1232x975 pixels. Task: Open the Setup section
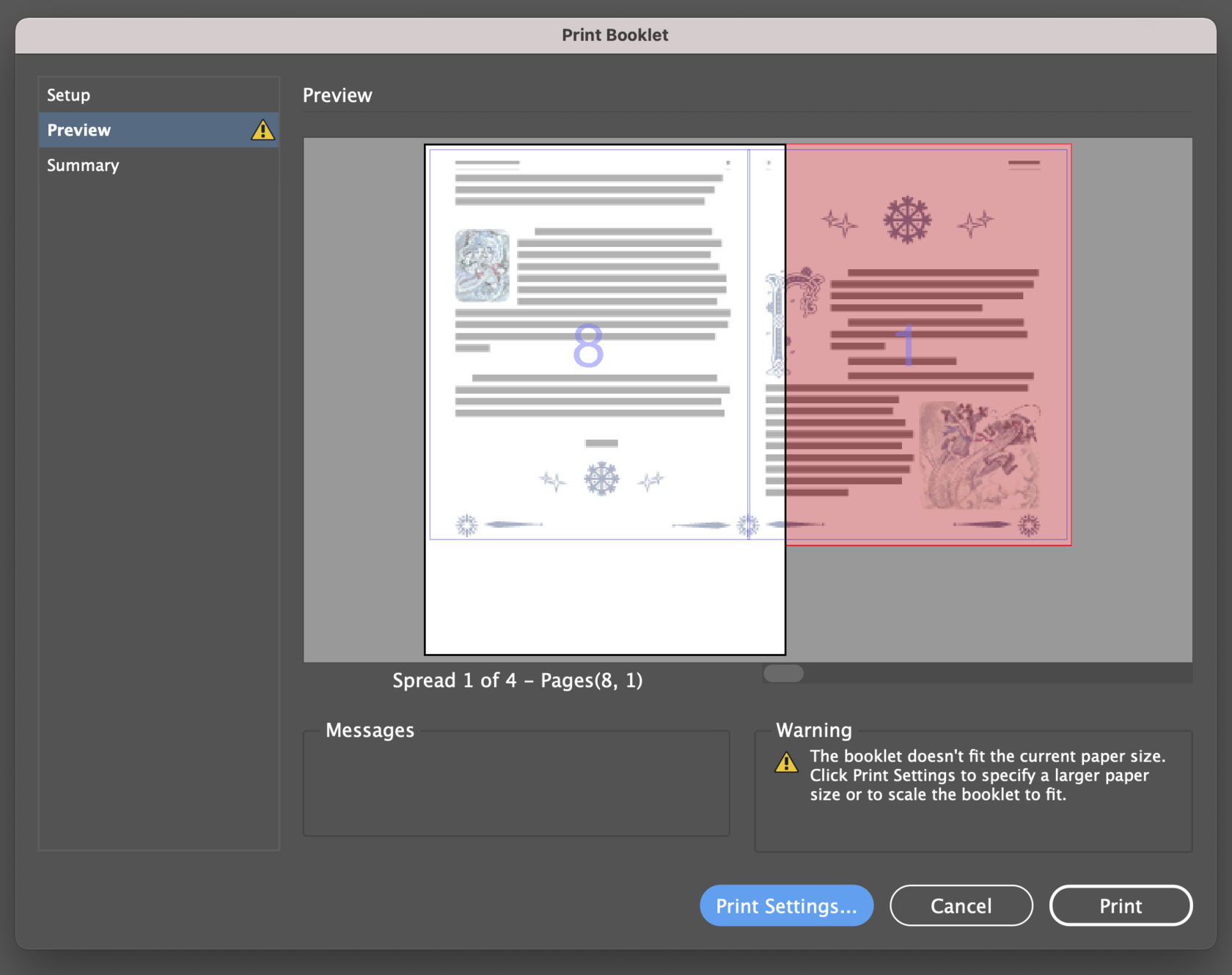69,95
